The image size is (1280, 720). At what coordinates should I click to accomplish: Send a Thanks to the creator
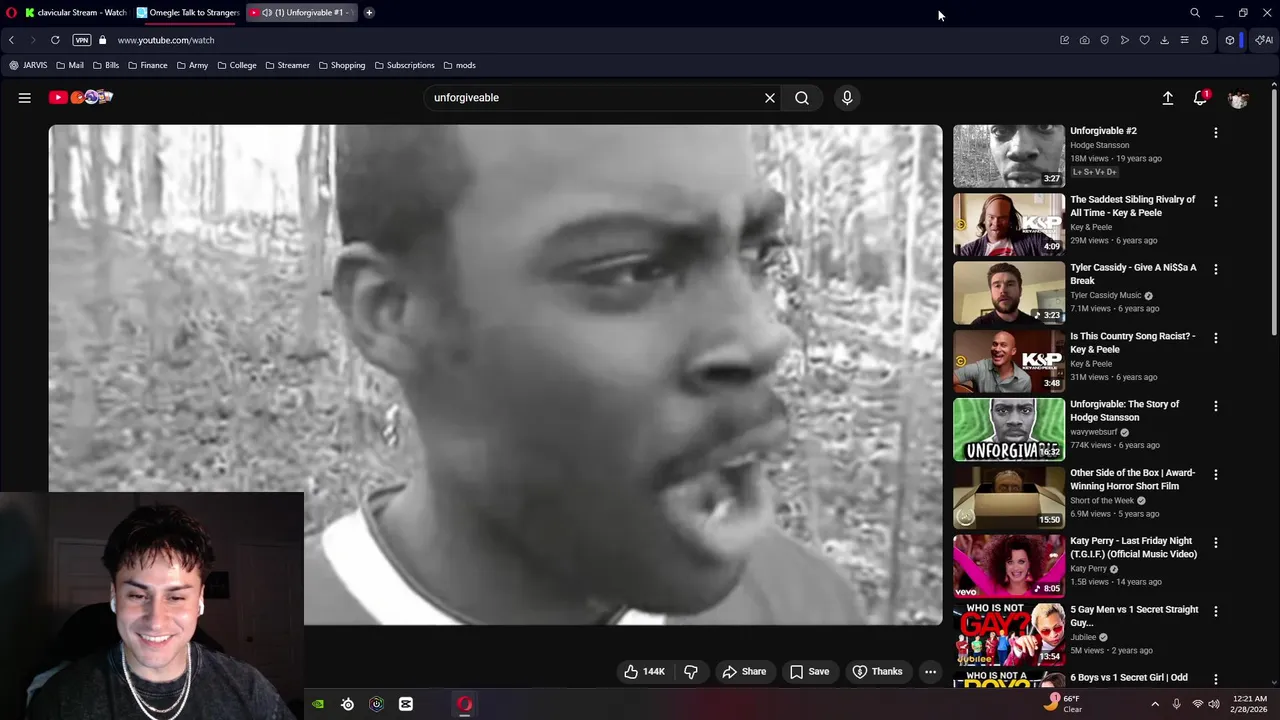click(877, 672)
